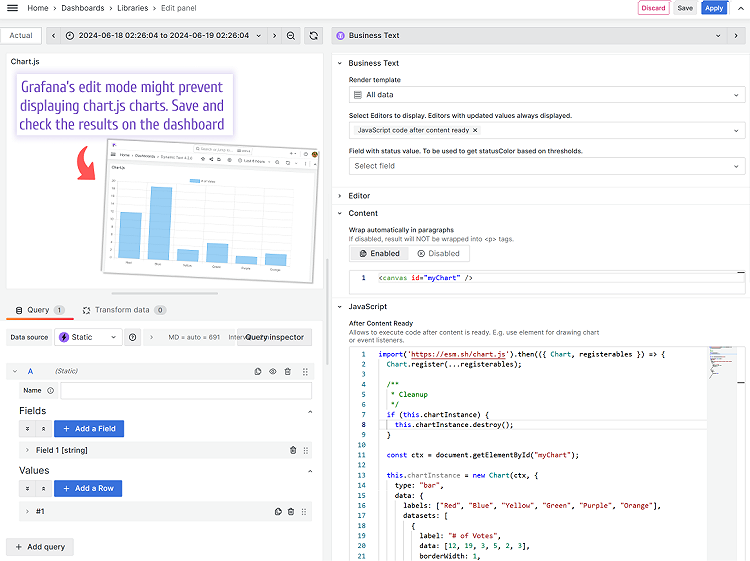This screenshot has height=561, width=750.
Task: Open the Static data source dropdown
Action: (88, 337)
